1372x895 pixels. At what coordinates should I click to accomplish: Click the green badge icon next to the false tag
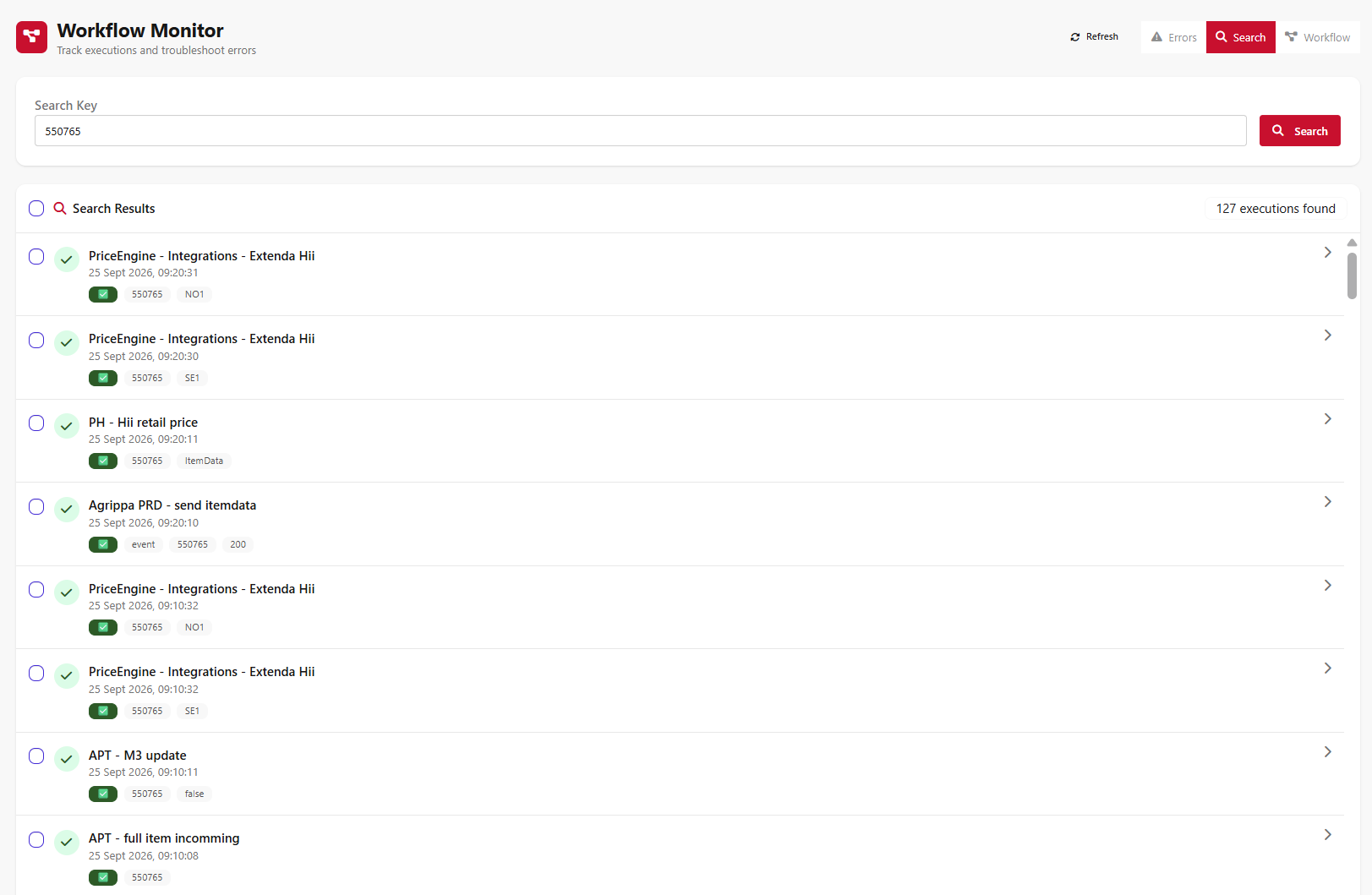(103, 794)
